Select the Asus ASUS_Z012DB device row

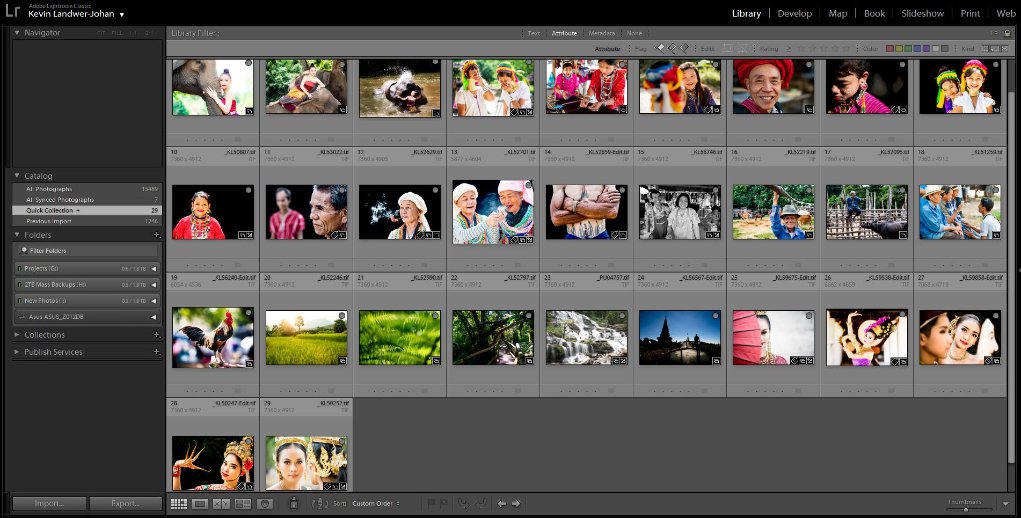[x=87, y=317]
